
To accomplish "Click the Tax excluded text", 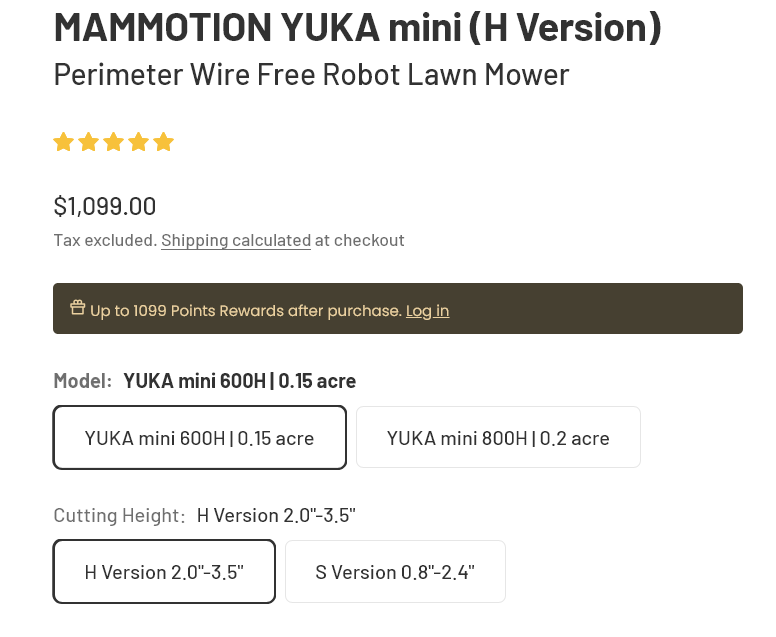I will tap(105, 241).
